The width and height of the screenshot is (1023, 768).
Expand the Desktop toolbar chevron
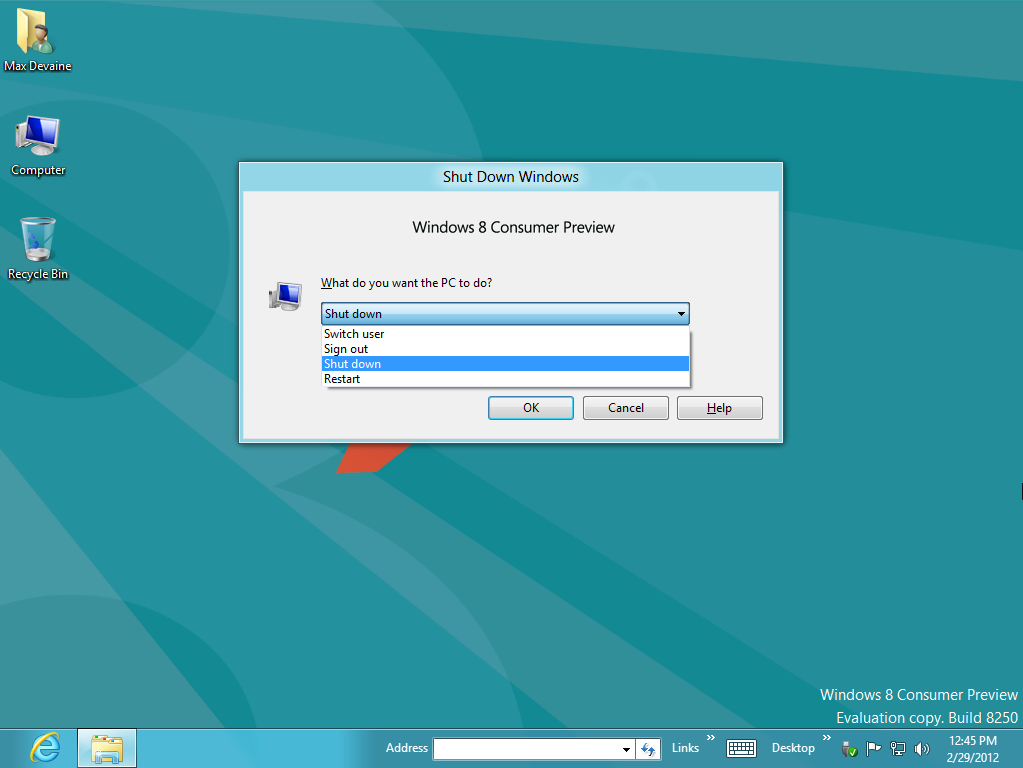827,737
